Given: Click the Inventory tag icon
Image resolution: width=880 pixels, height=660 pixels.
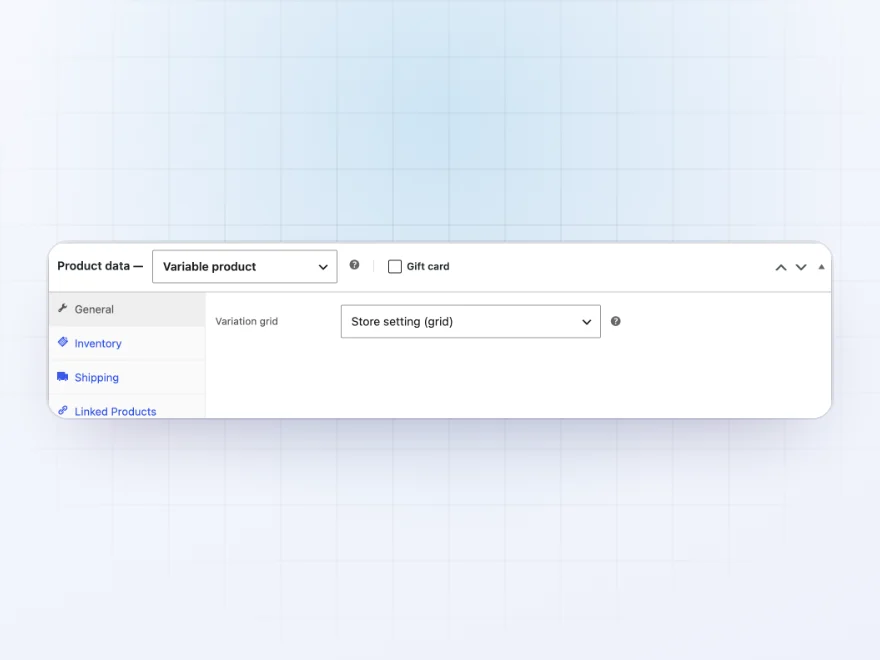Looking at the screenshot, I should (x=63, y=342).
